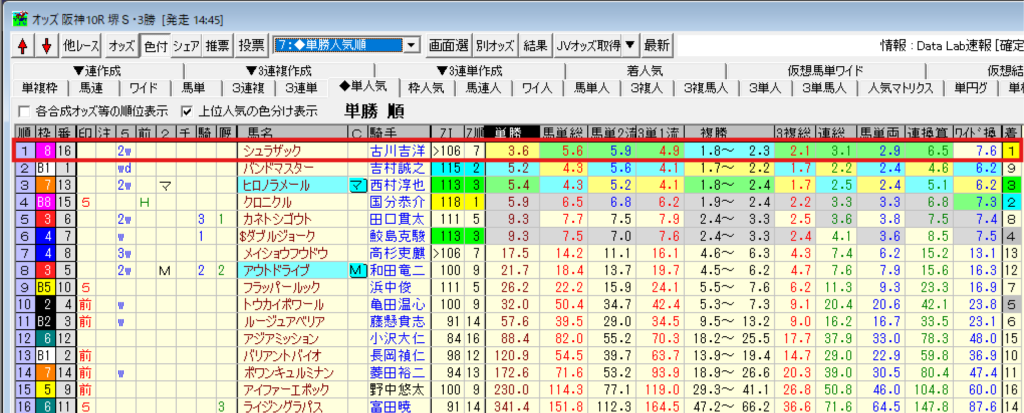This screenshot has height=413, width=1024.
Task: Click the yellow frame 5 cell for アイファーエポック
Action: [46, 389]
